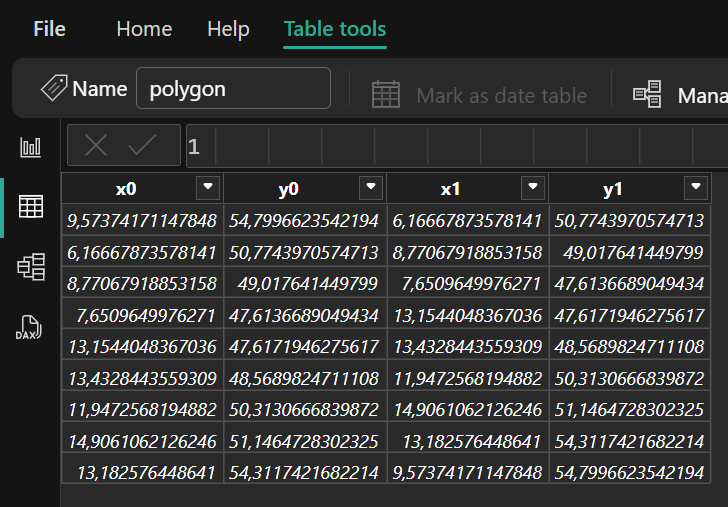Click y0 cell 47,6136689049434 in fourth row

point(305,315)
